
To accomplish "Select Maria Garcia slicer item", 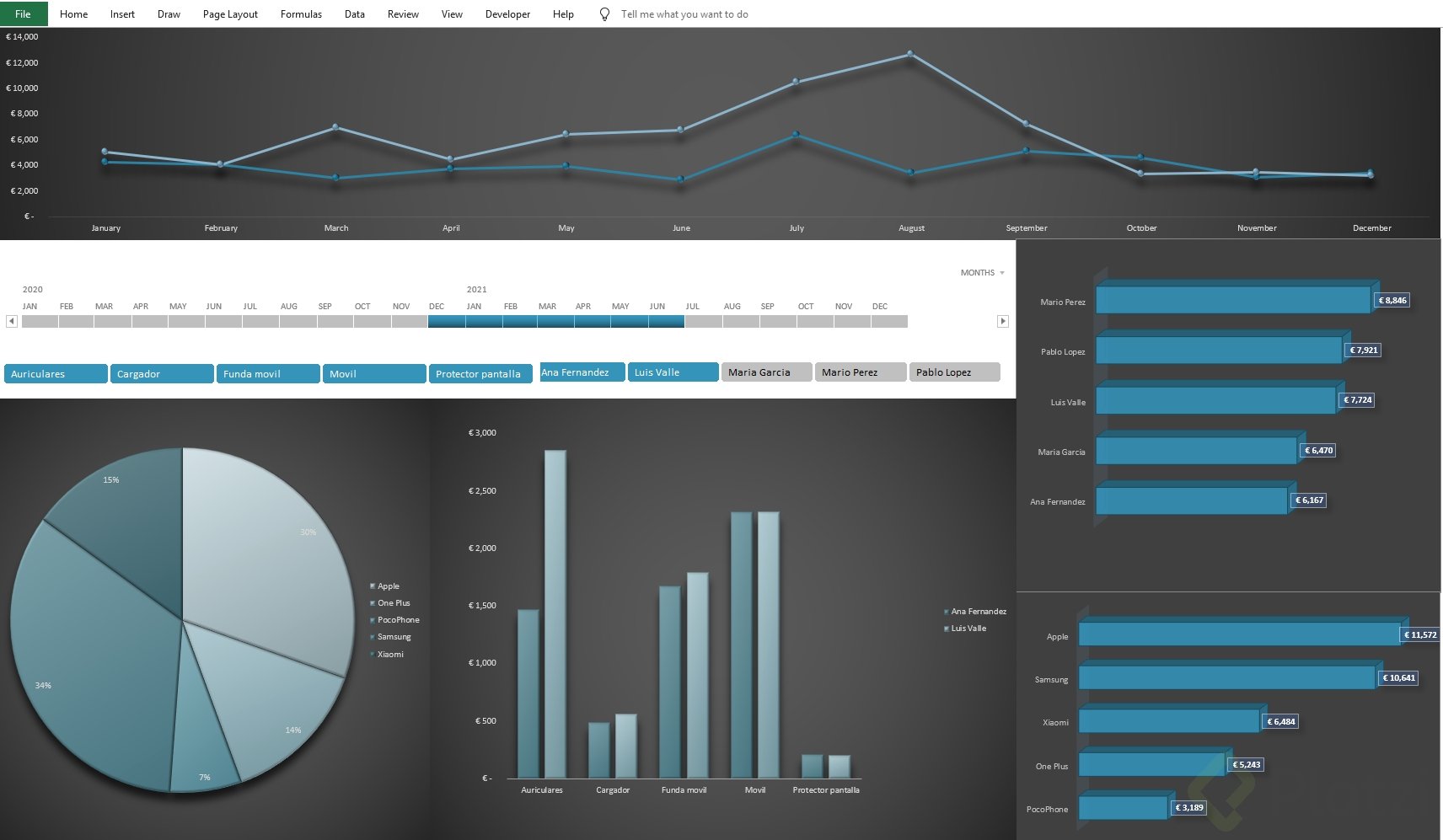I will pos(766,372).
